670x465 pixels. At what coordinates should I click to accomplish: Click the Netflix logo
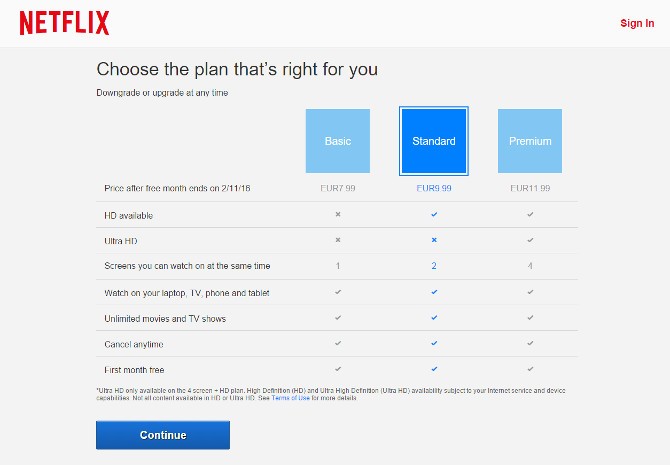tap(64, 23)
